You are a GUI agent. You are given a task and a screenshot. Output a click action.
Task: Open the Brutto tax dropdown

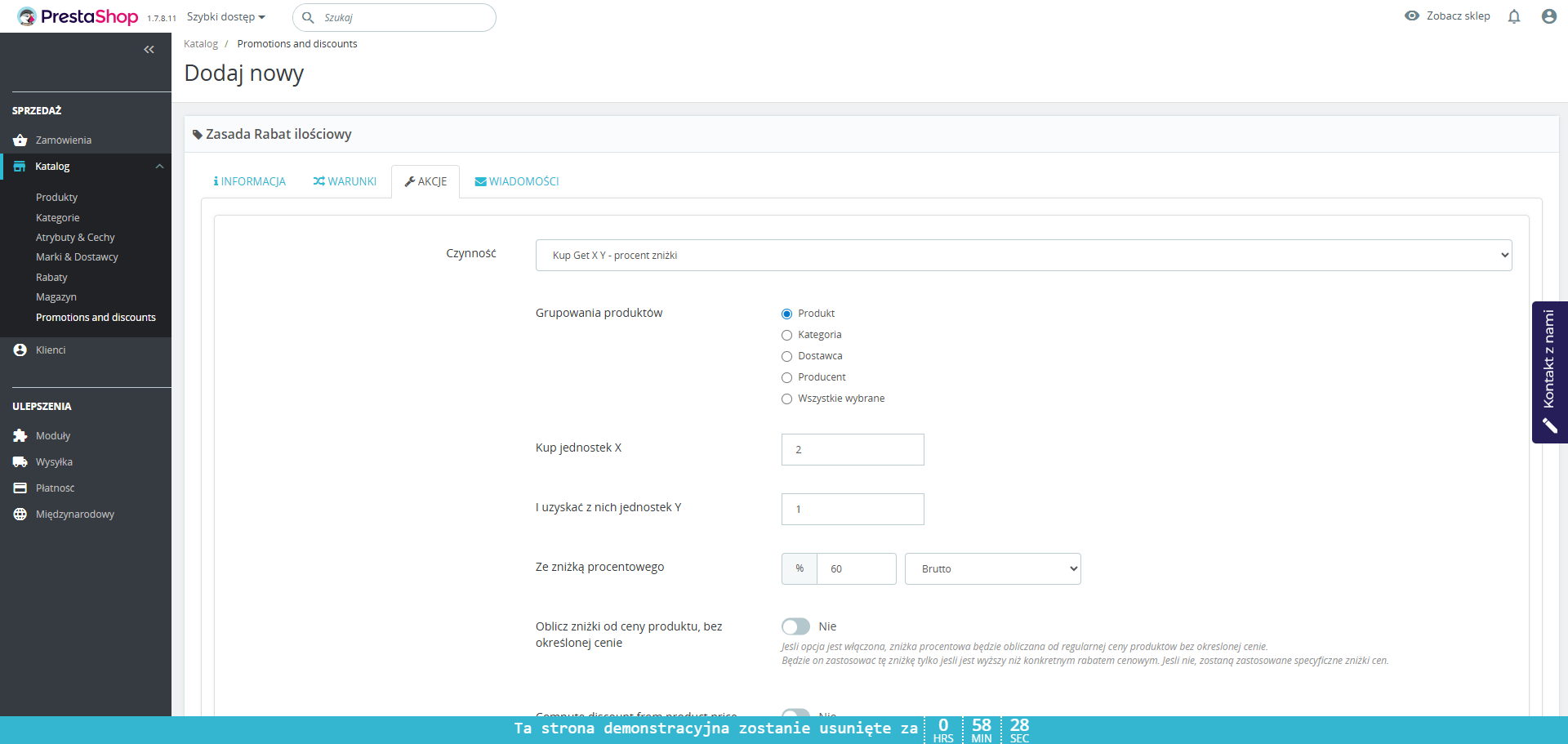pos(992,568)
